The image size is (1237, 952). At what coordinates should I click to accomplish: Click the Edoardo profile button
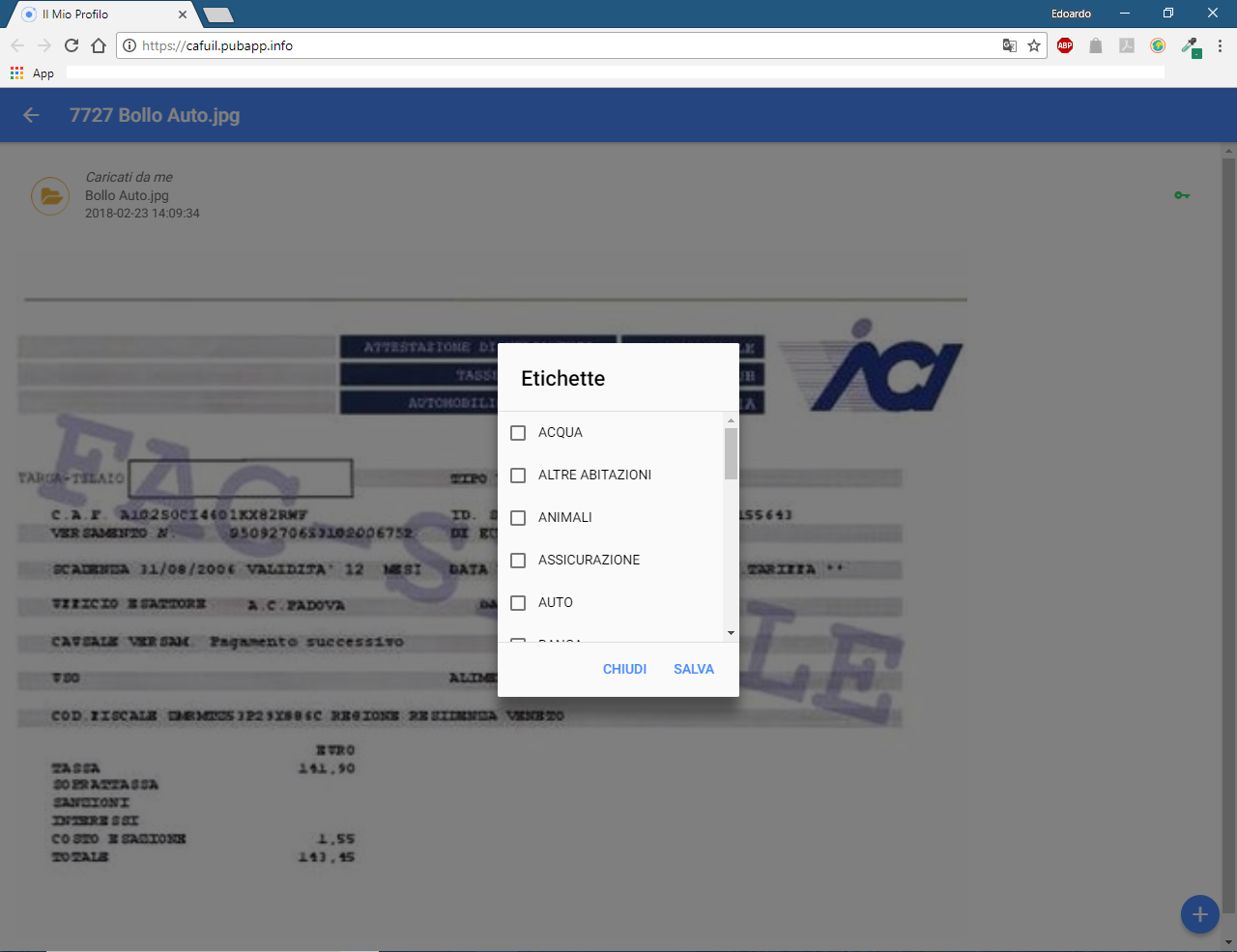[x=1071, y=14]
